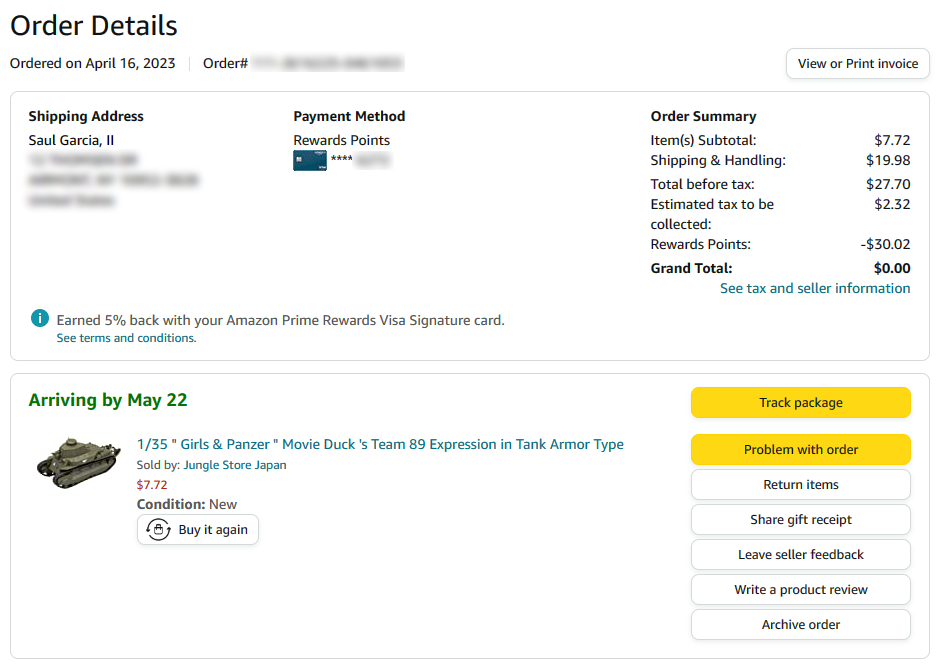937x669 pixels.
Task: Open the Girls & Panzer product title link
Action: [380, 444]
